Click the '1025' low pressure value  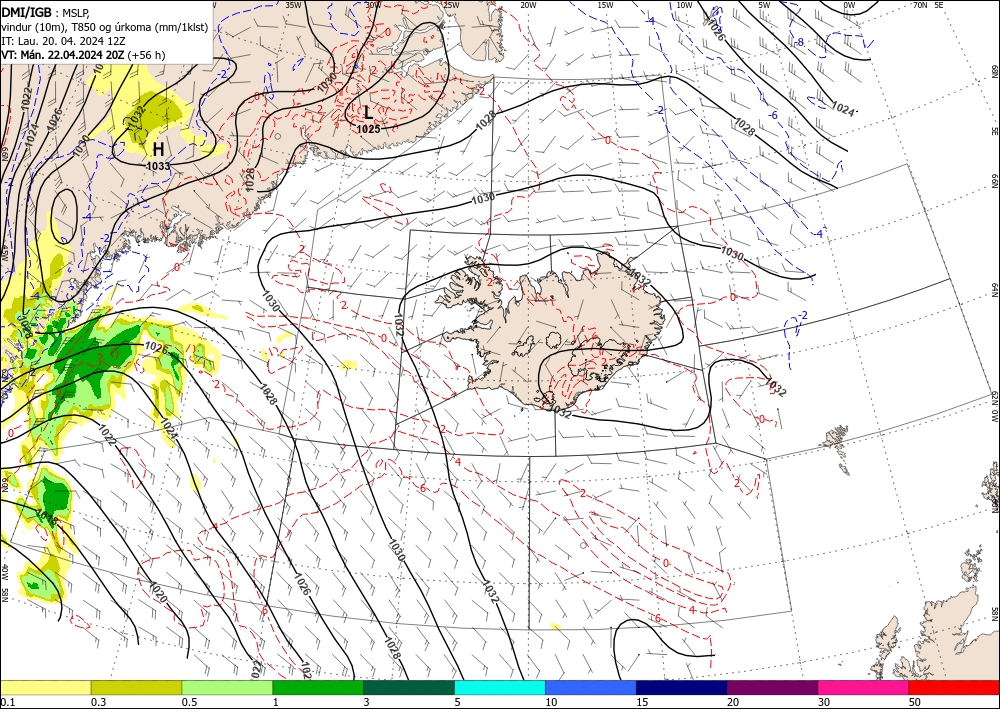click(x=369, y=129)
